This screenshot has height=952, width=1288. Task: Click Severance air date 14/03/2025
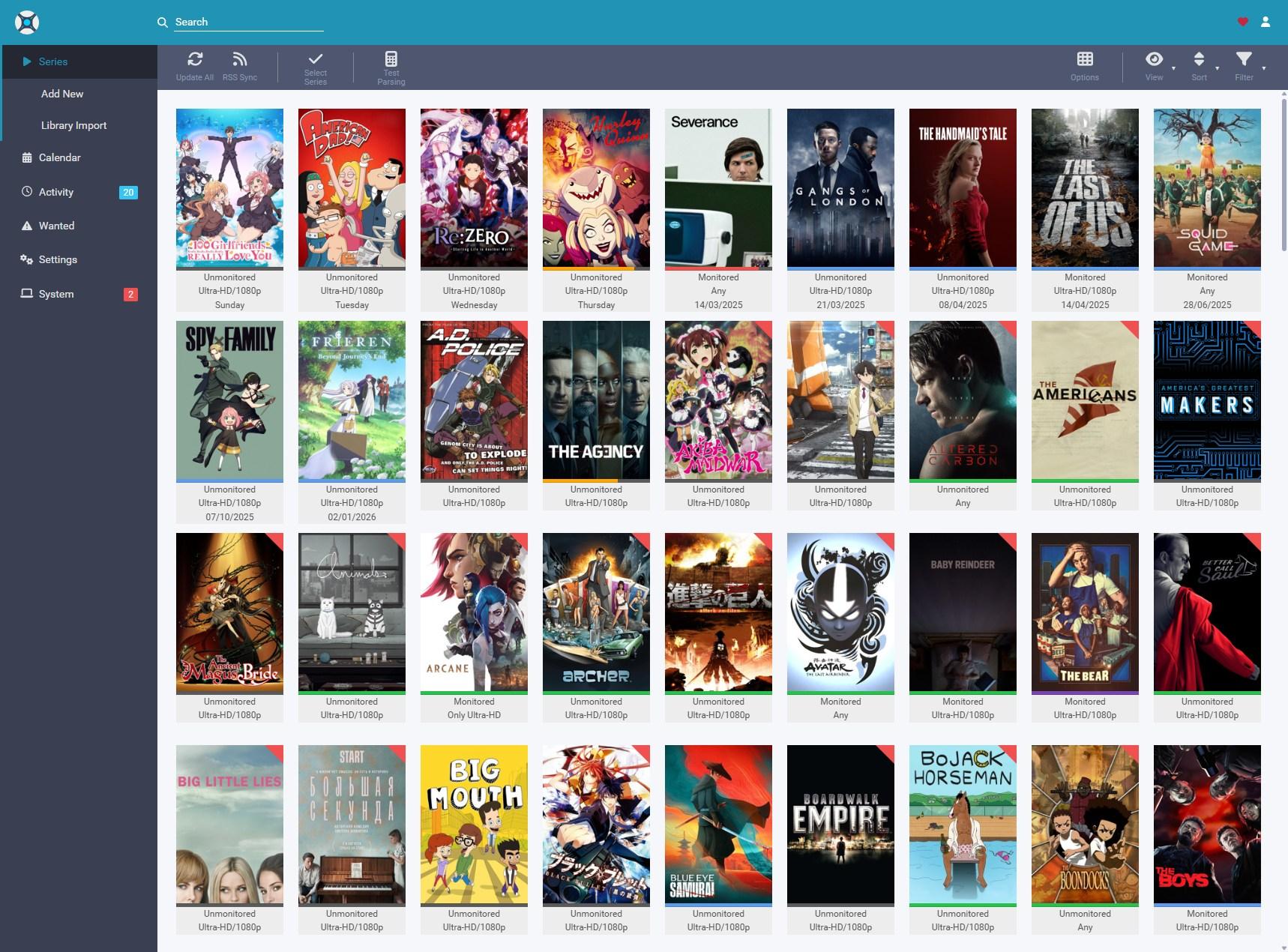pyautogui.click(x=718, y=305)
